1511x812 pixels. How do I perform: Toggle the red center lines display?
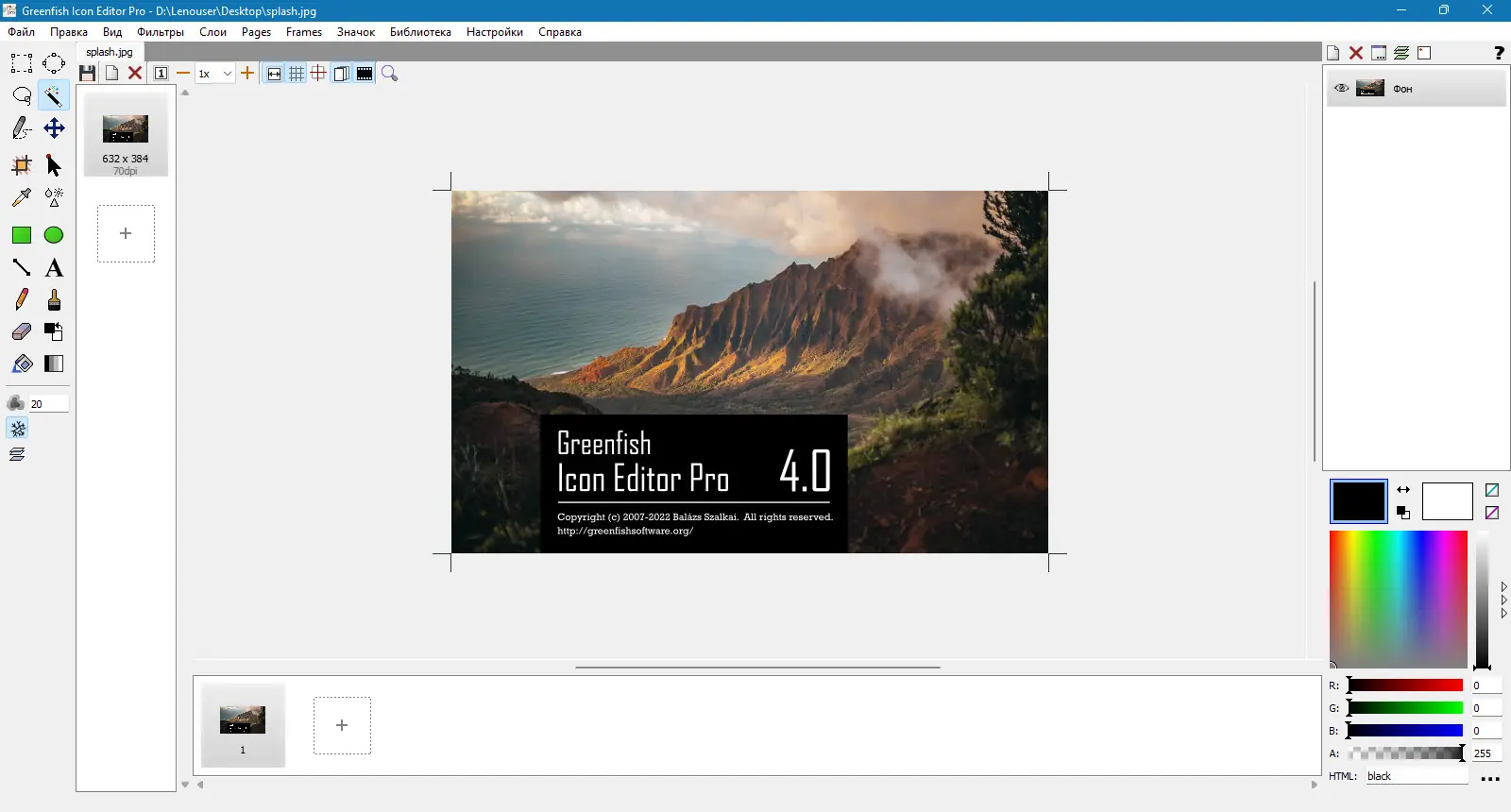coord(319,74)
